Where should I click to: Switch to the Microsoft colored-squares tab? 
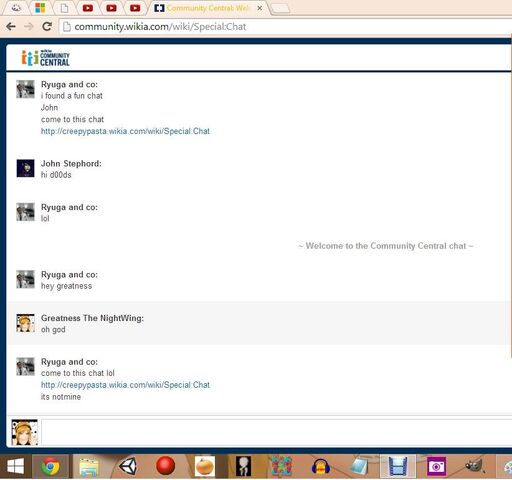pyautogui.click(x=40, y=8)
